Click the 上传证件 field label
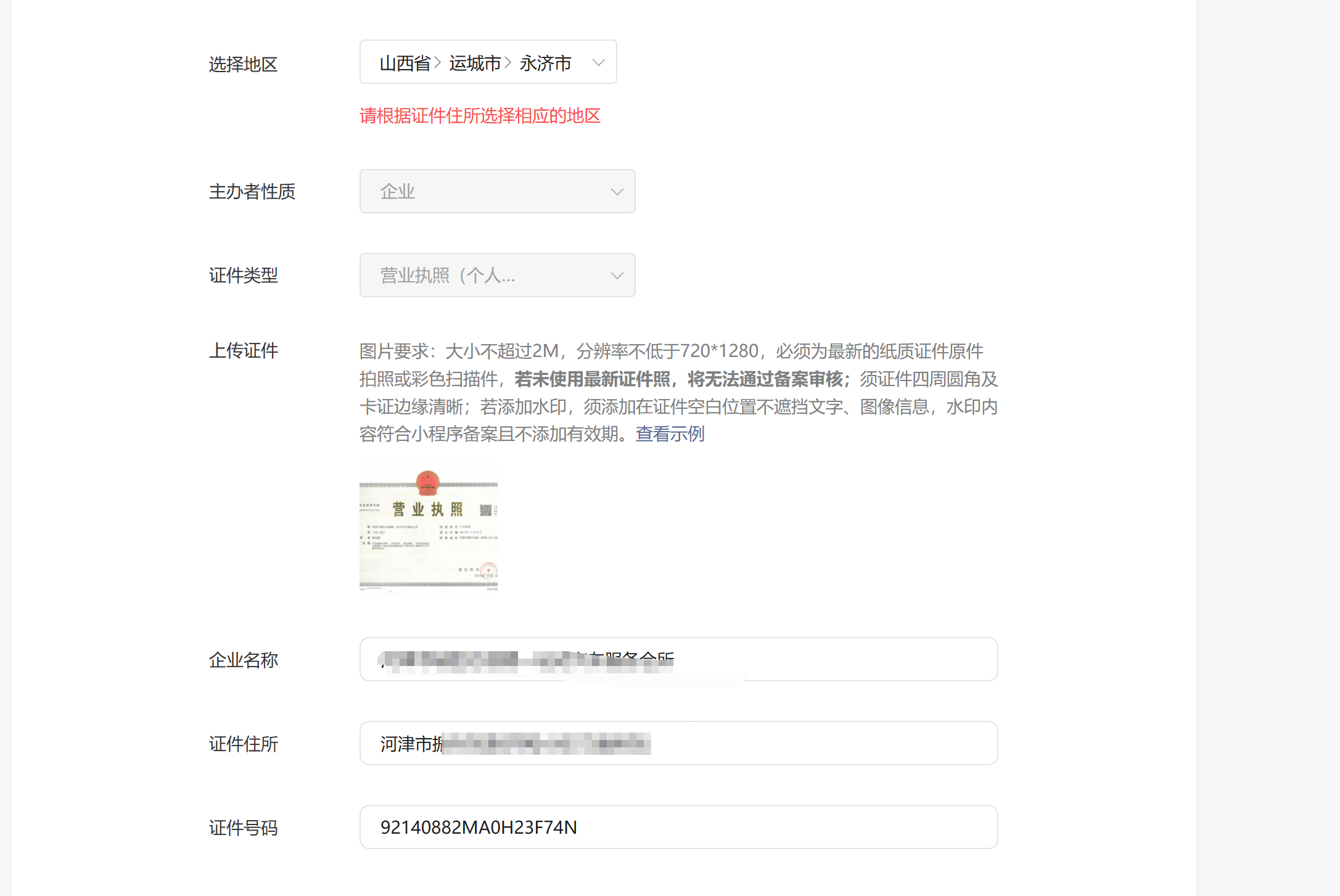Viewport: 1340px width, 896px height. coord(243,350)
